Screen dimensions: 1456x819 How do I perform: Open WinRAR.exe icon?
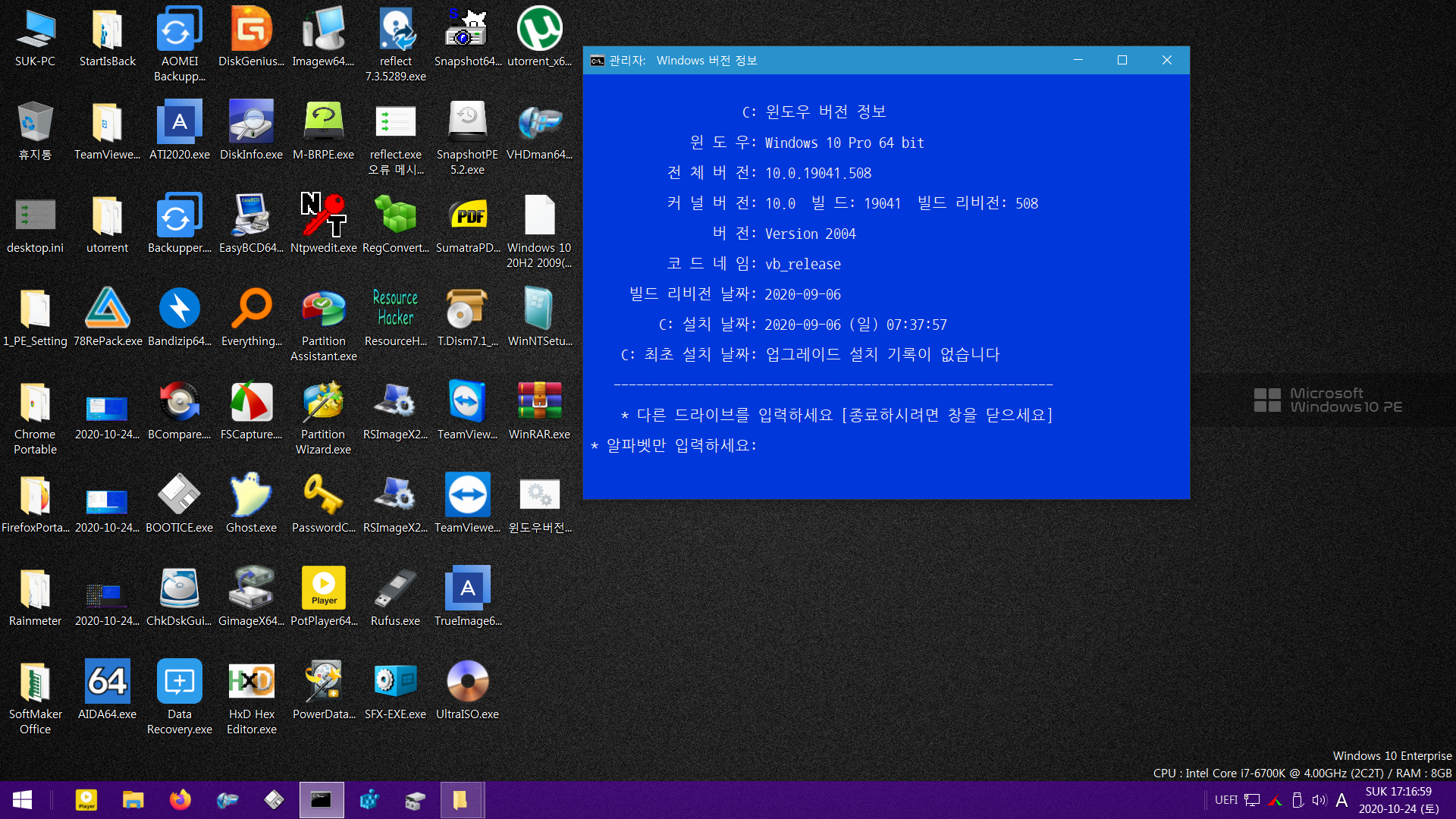click(x=539, y=410)
